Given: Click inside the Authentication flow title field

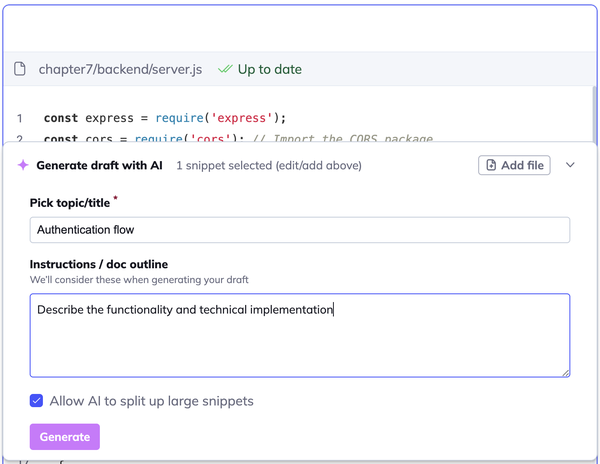Looking at the screenshot, I should 299,230.
